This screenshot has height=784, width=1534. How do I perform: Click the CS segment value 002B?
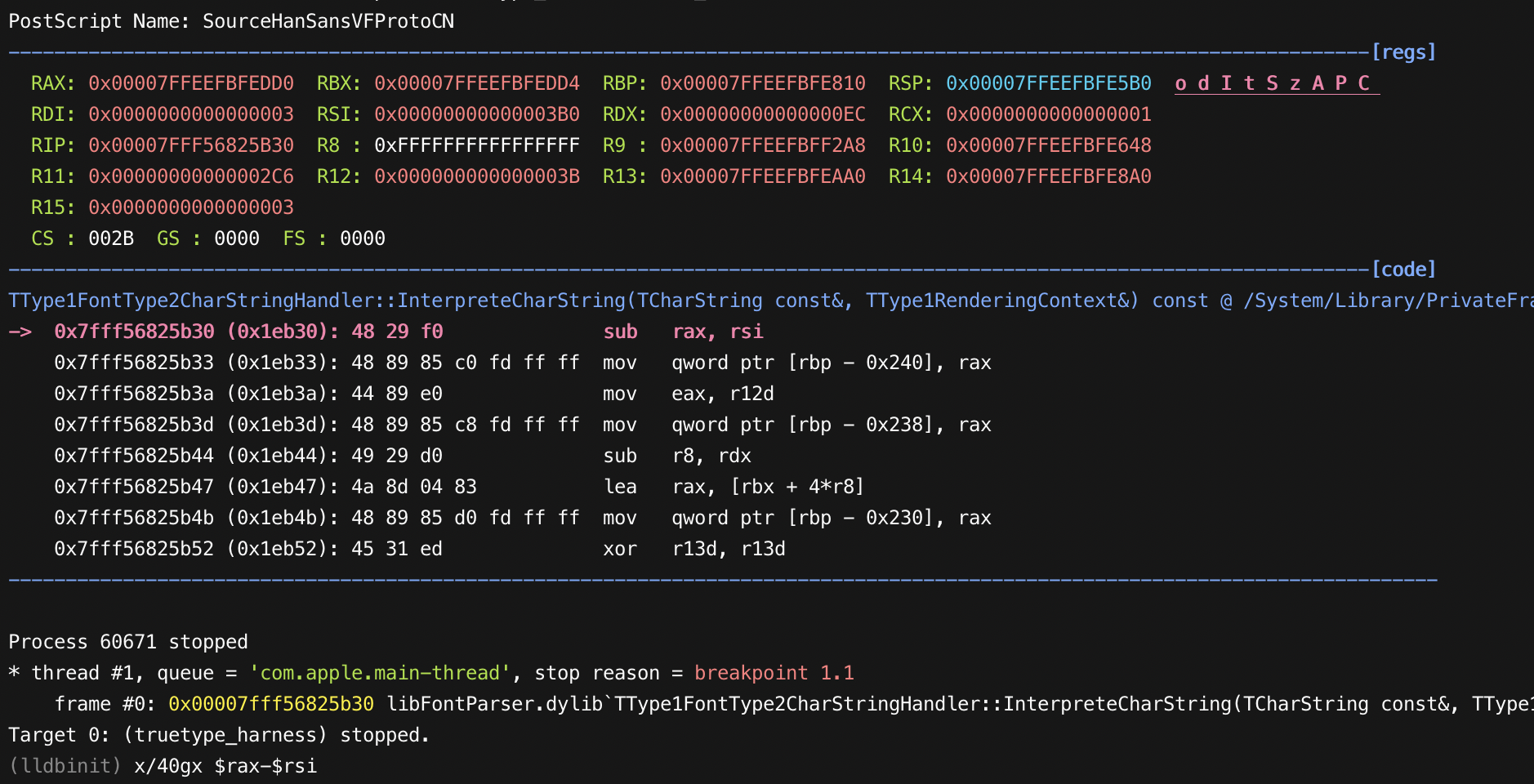110,238
